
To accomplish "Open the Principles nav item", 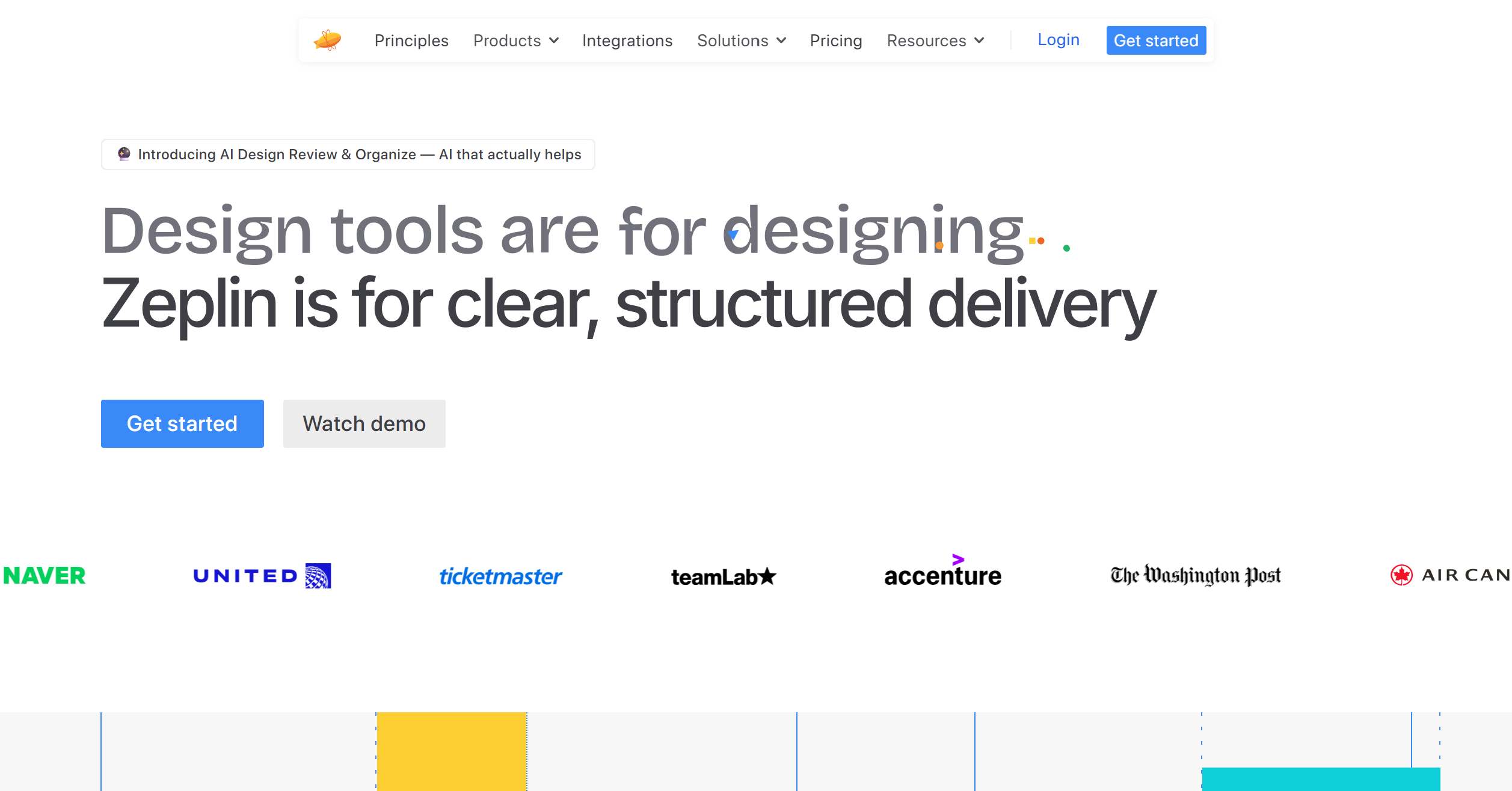I will pyautogui.click(x=411, y=40).
